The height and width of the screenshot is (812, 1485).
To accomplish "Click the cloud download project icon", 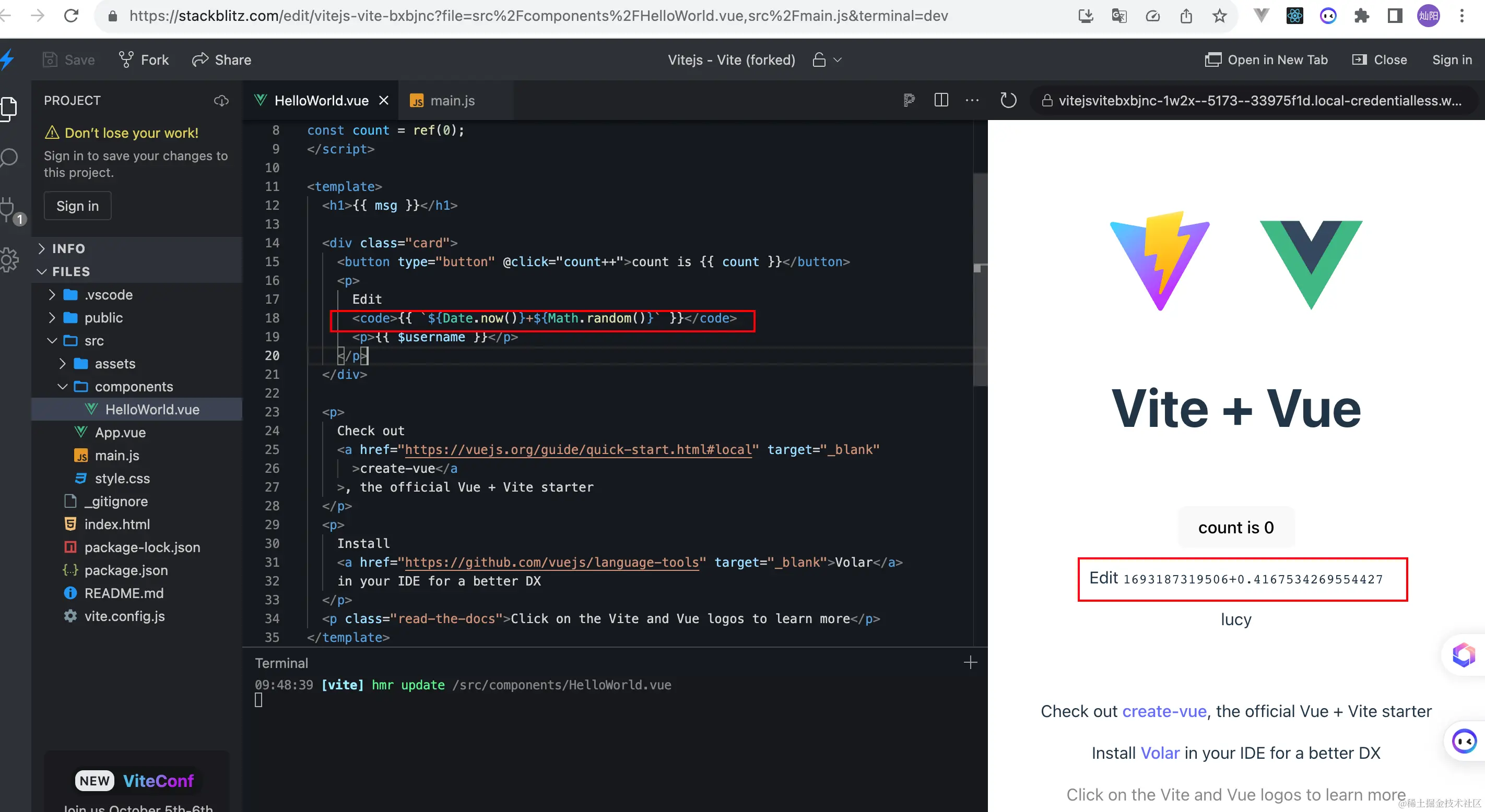I will click(221, 101).
